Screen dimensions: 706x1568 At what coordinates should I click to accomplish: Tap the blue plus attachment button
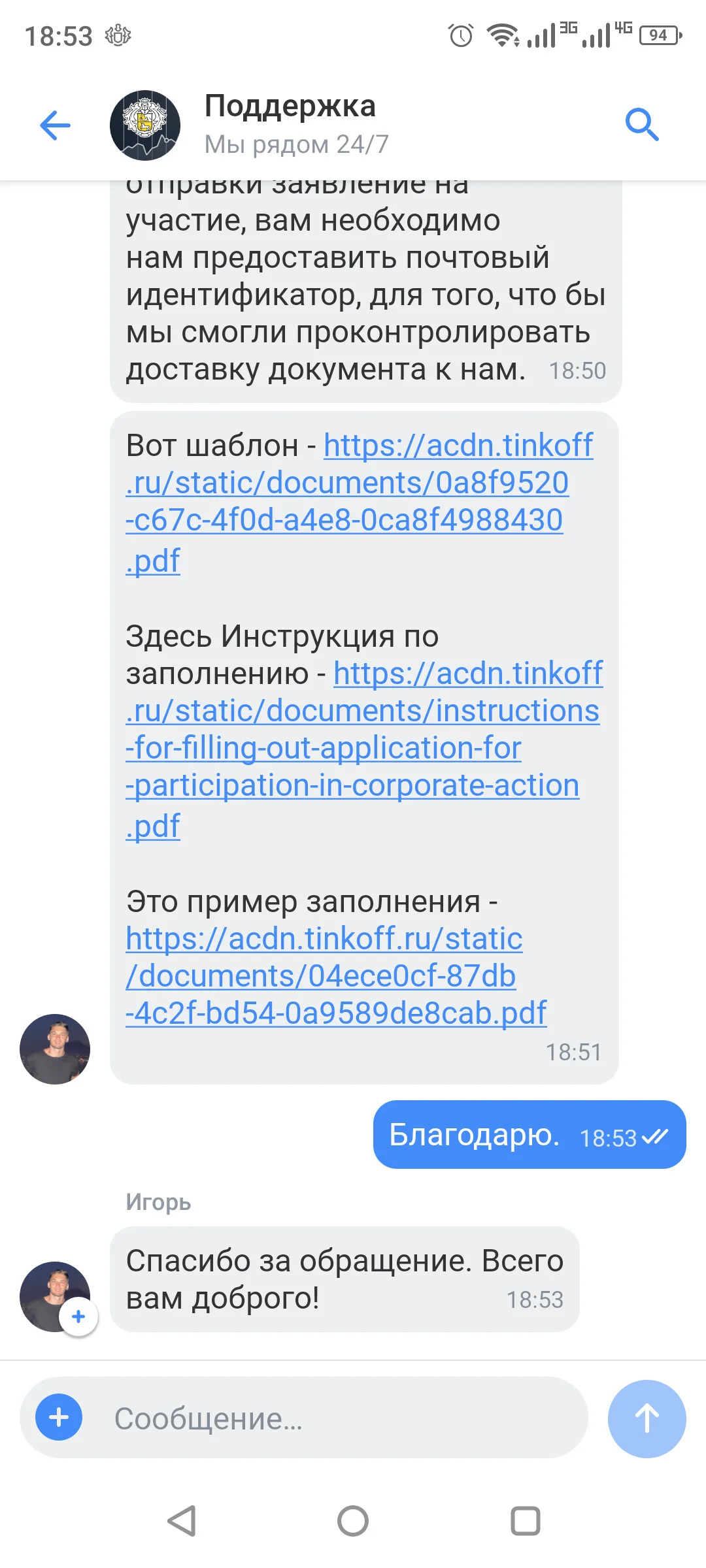coord(59,1417)
